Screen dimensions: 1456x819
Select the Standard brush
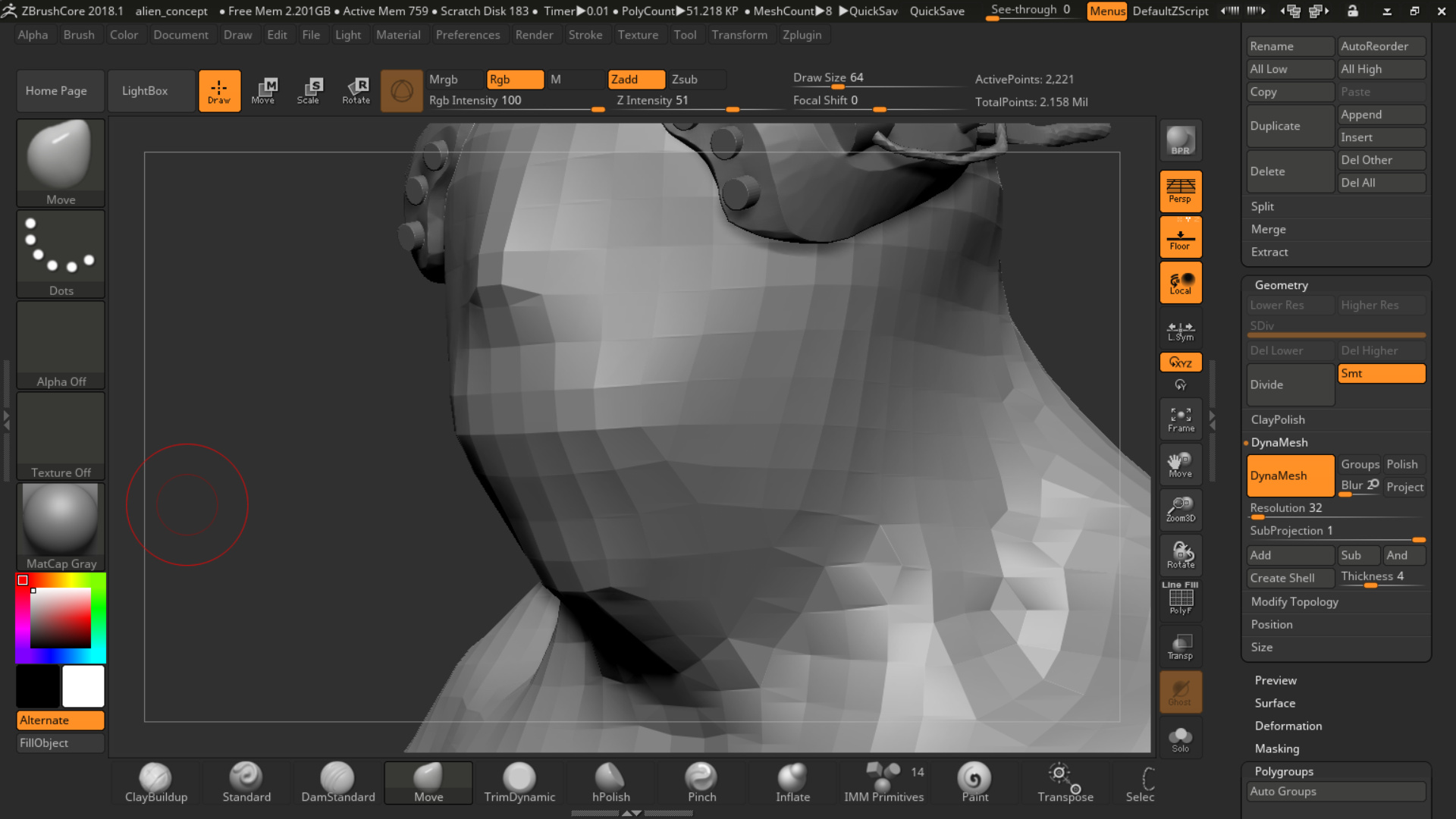(246, 783)
